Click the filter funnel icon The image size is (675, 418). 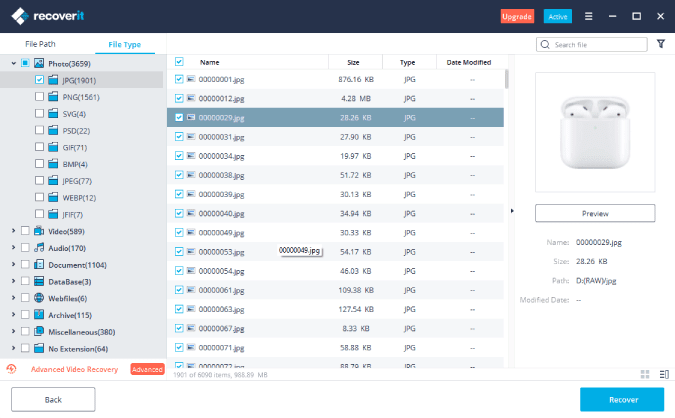pyautogui.click(x=661, y=44)
